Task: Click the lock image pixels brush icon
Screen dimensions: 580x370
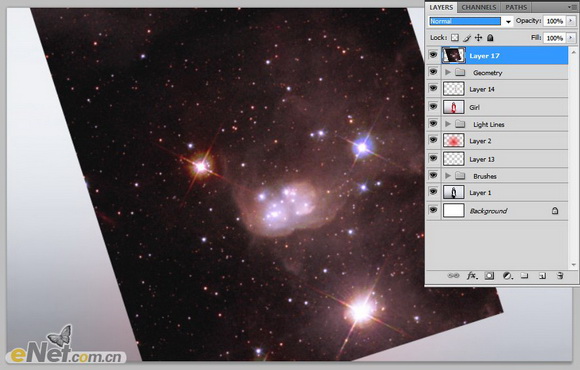Action: pos(467,38)
